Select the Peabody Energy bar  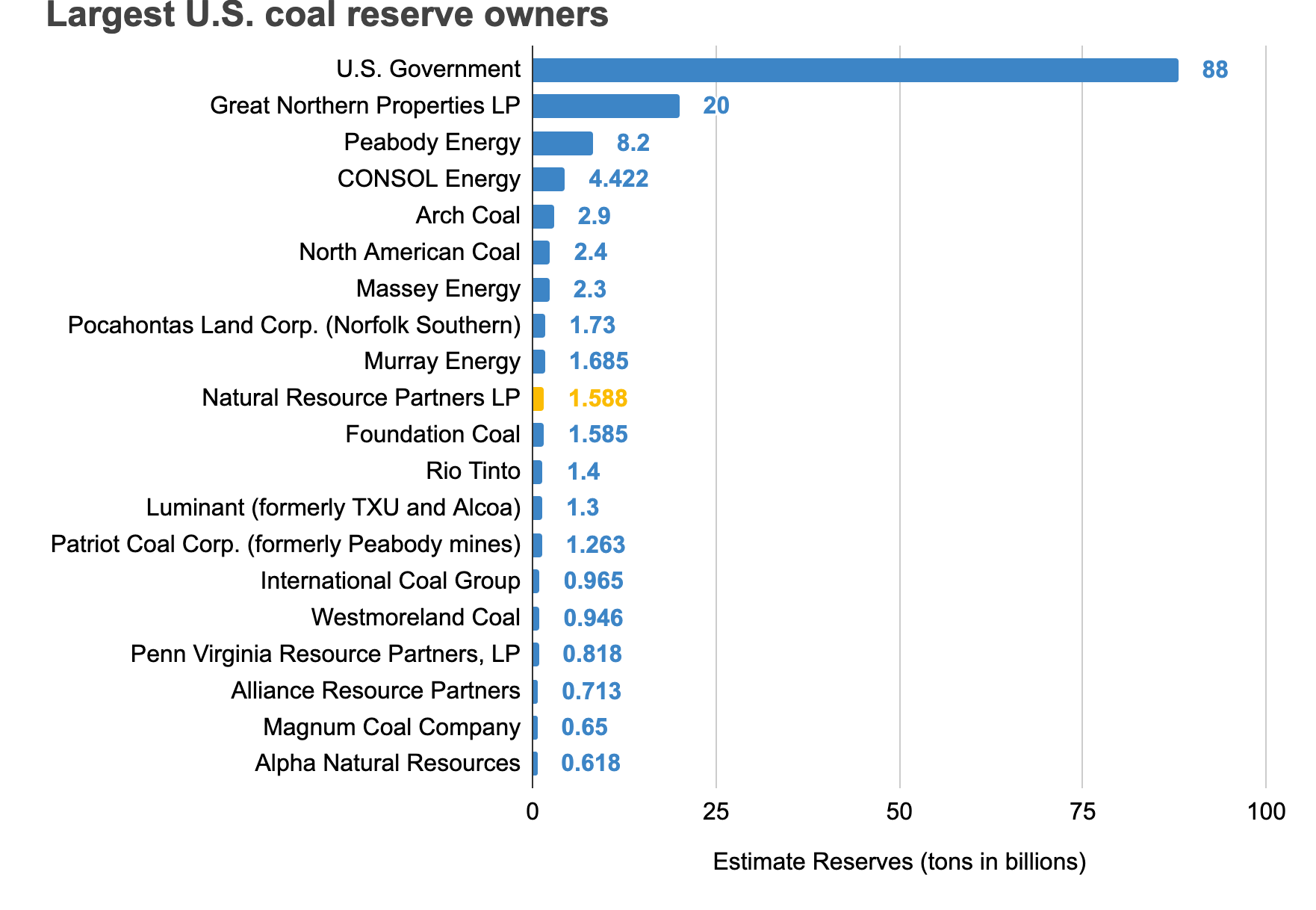tap(562, 143)
